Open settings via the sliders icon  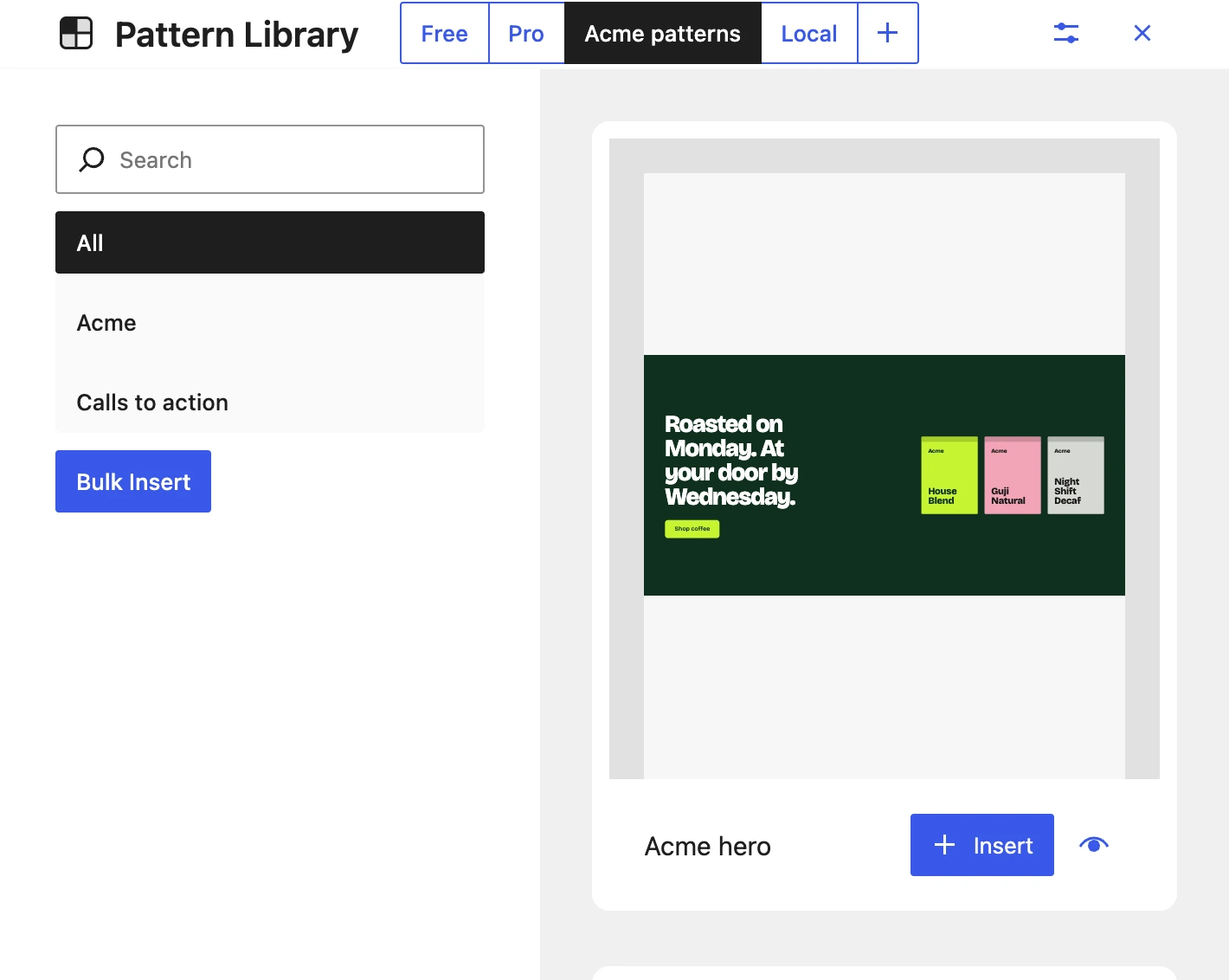coord(1066,33)
